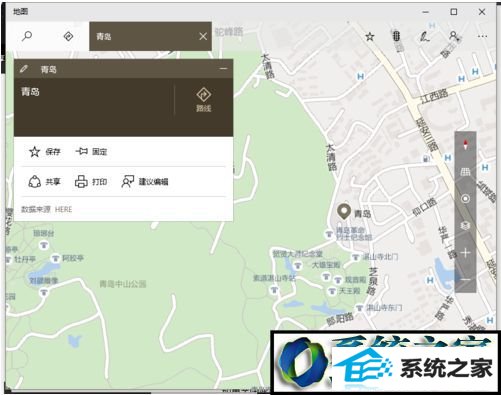The image size is (501, 395).
Task: Toggle traffic light icon in toolbar
Action: [396, 36]
